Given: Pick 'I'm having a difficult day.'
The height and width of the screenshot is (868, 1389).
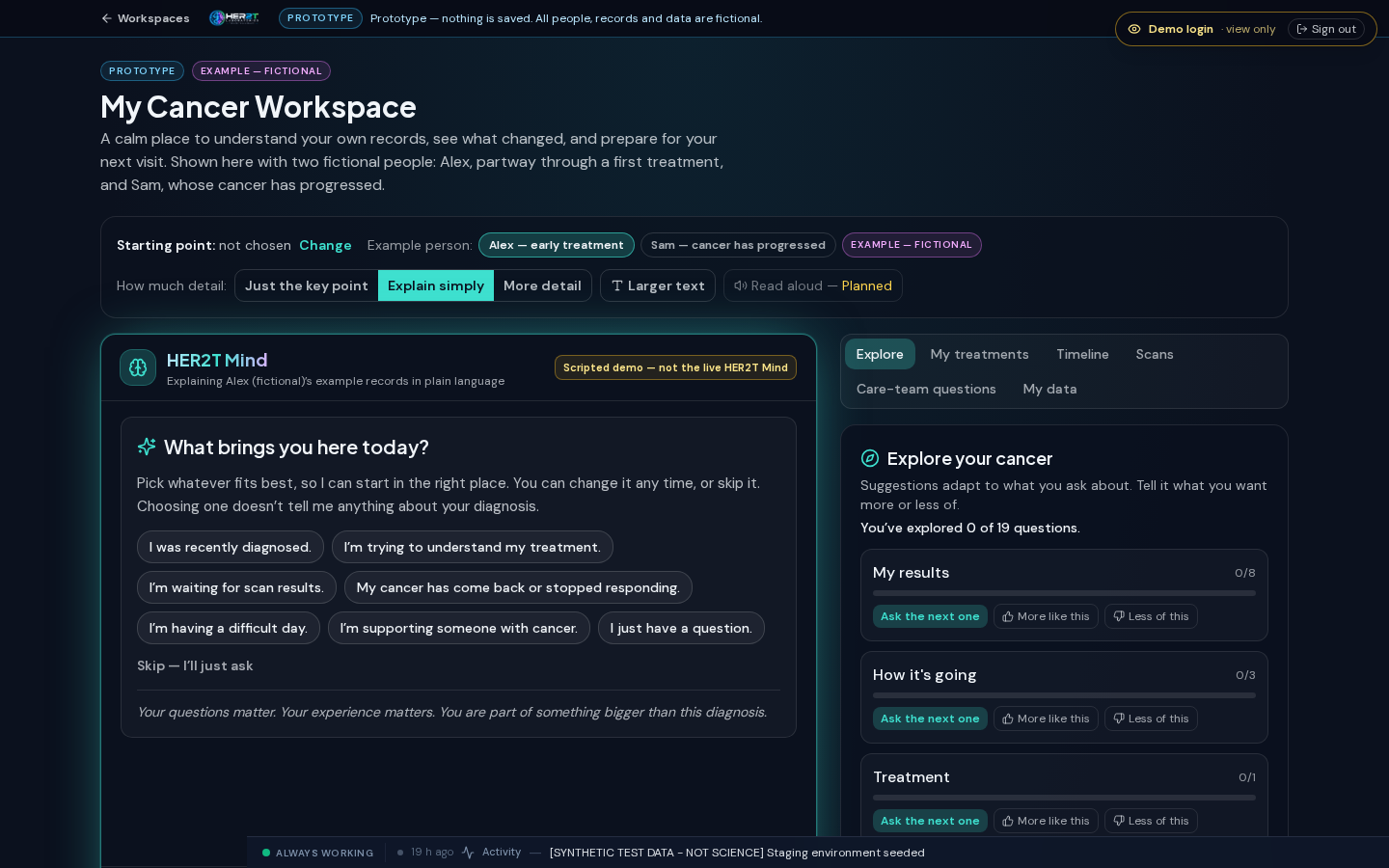Looking at the screenshot, I should (x=229, y=628).
